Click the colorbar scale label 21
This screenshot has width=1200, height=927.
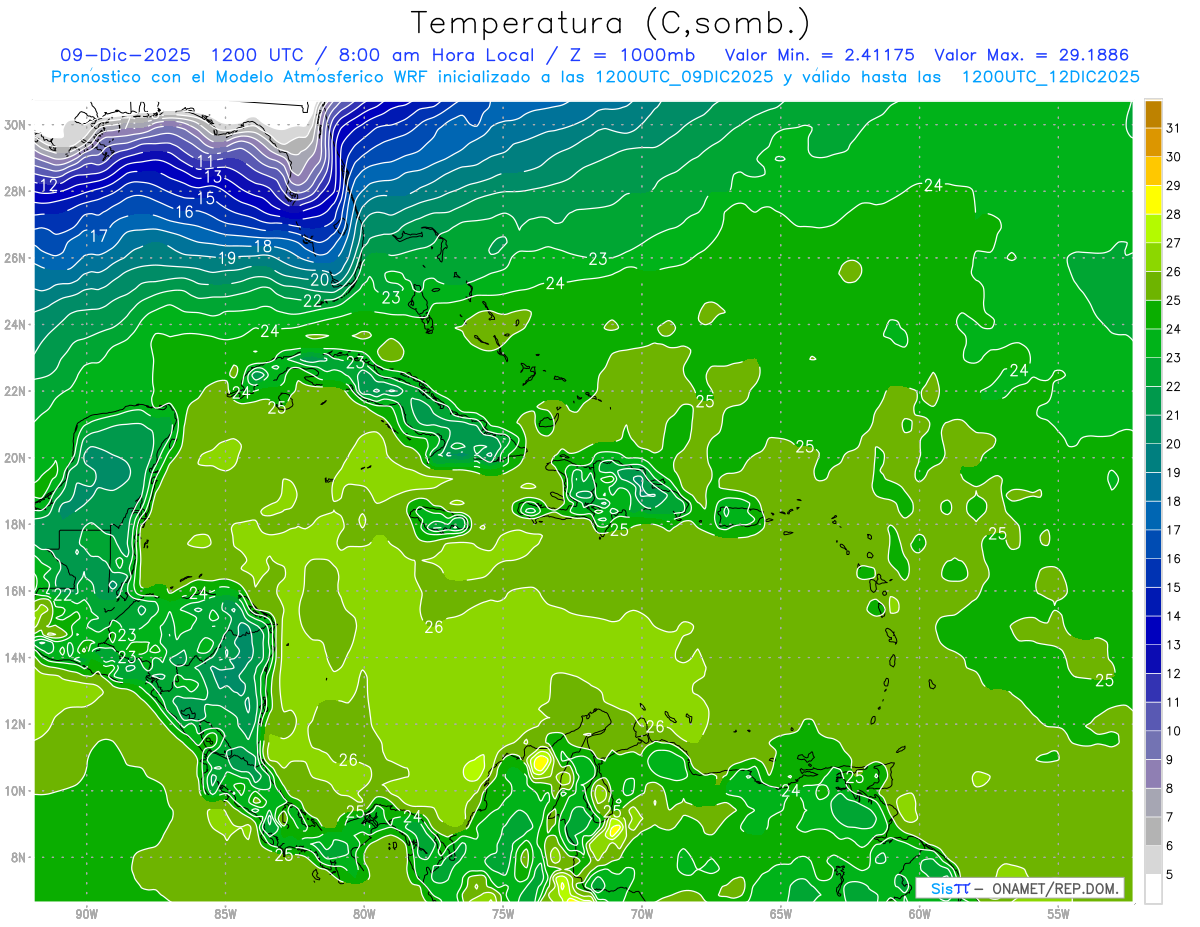coord(1174,415)
